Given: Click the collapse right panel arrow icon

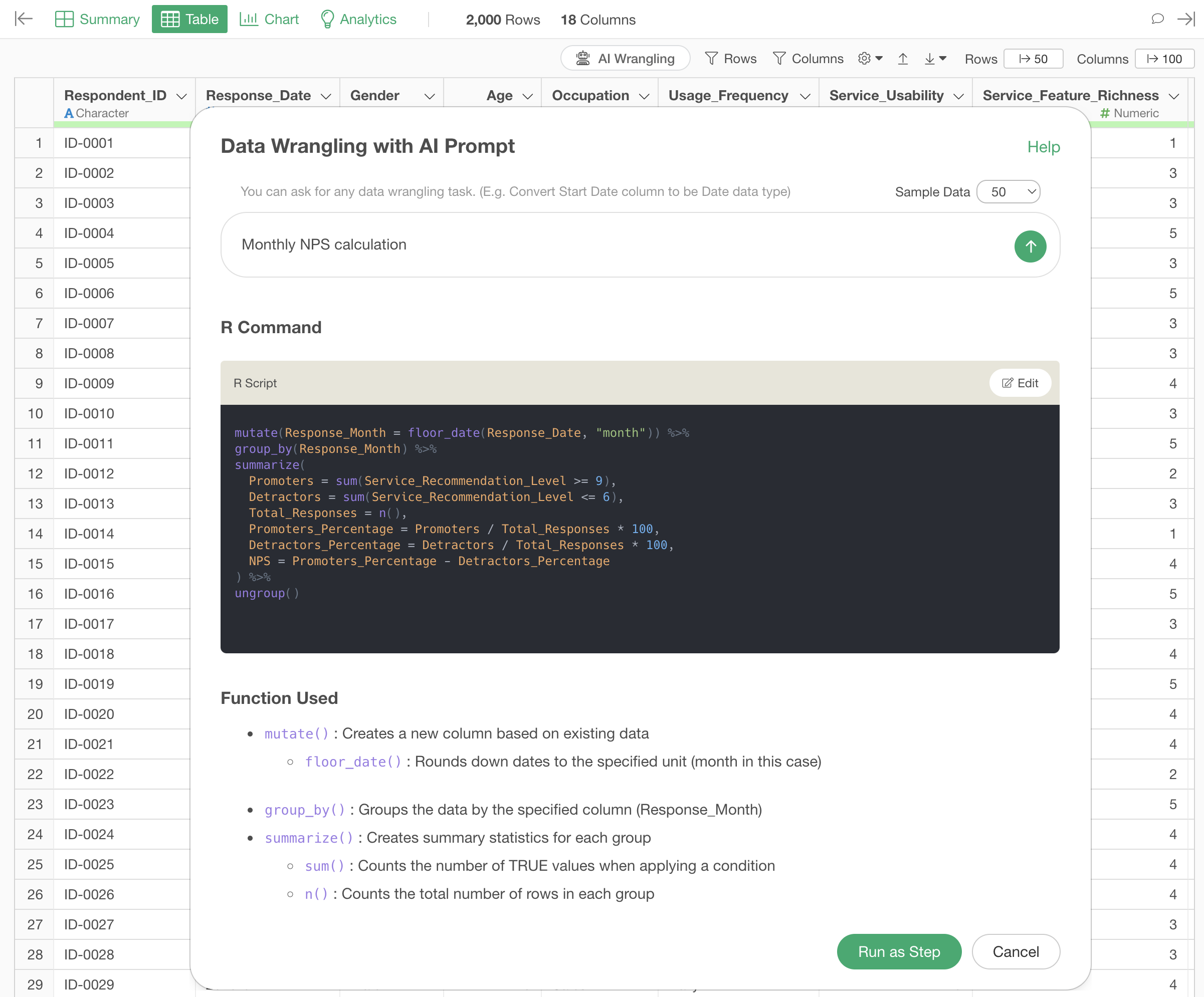Looking at the screenshot, I should click(x=1185, y=19).
